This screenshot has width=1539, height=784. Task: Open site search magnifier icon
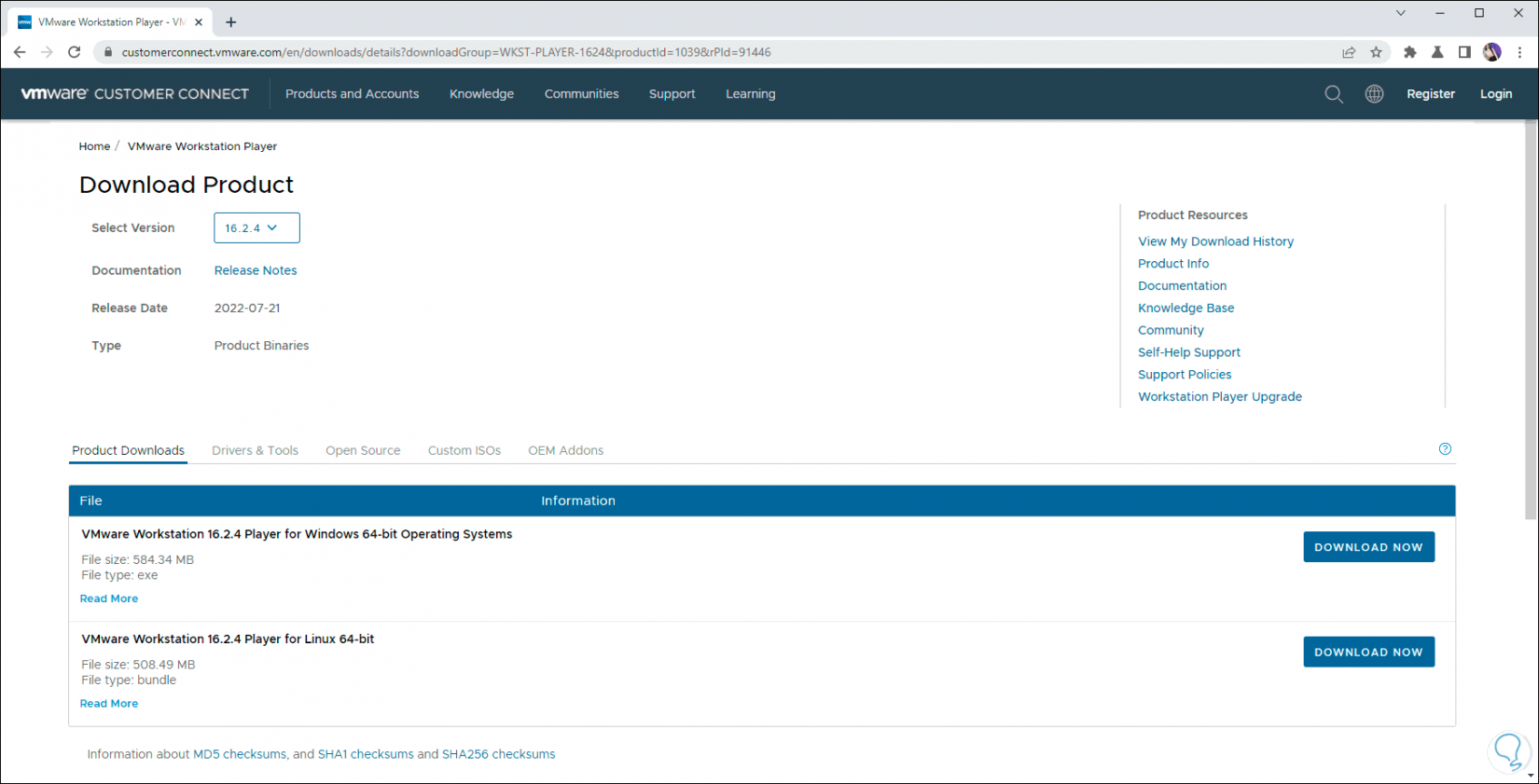[1334, 94]
